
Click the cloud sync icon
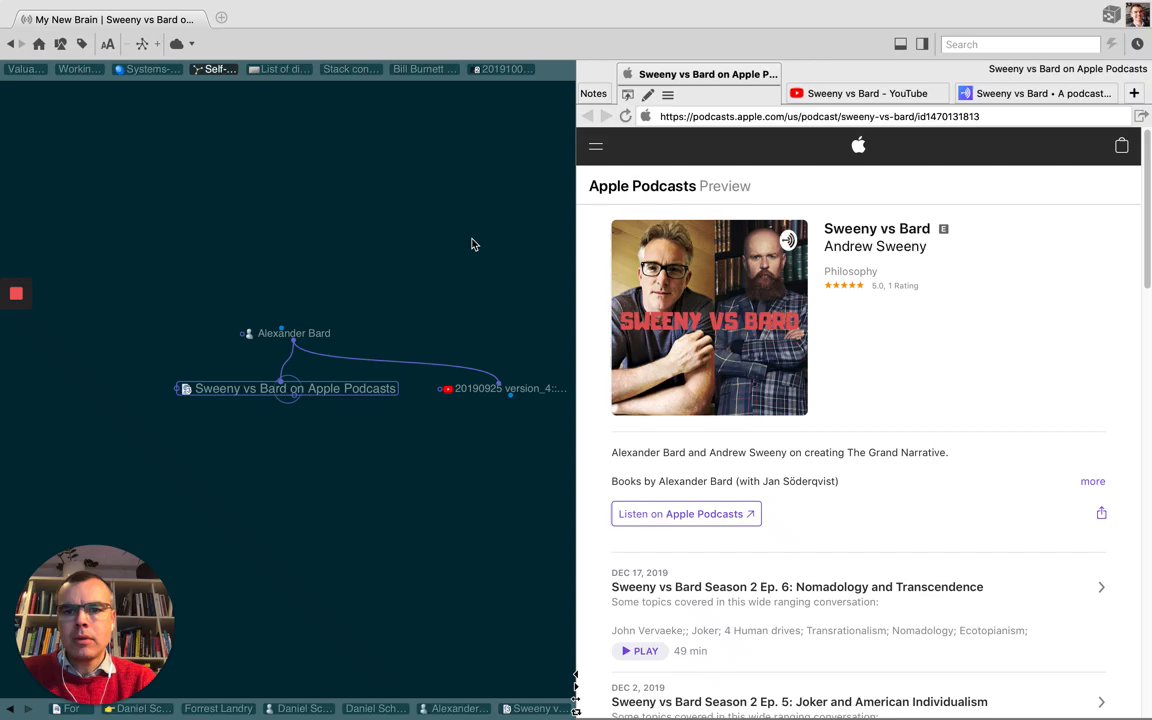coord(176,44)
